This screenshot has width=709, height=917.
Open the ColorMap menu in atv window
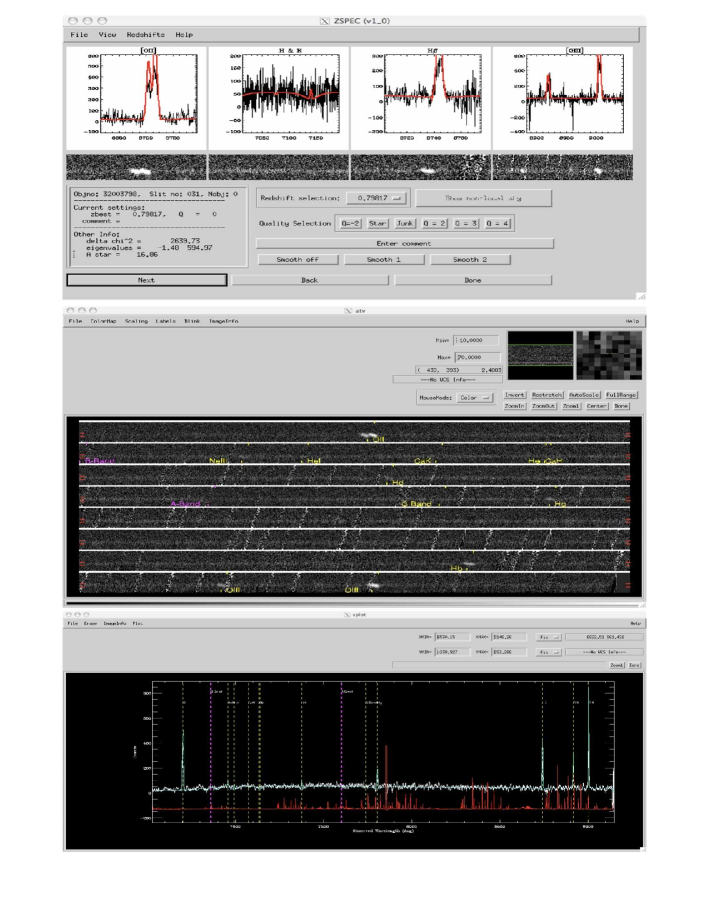pyautogui.click(x=103, y=321)
